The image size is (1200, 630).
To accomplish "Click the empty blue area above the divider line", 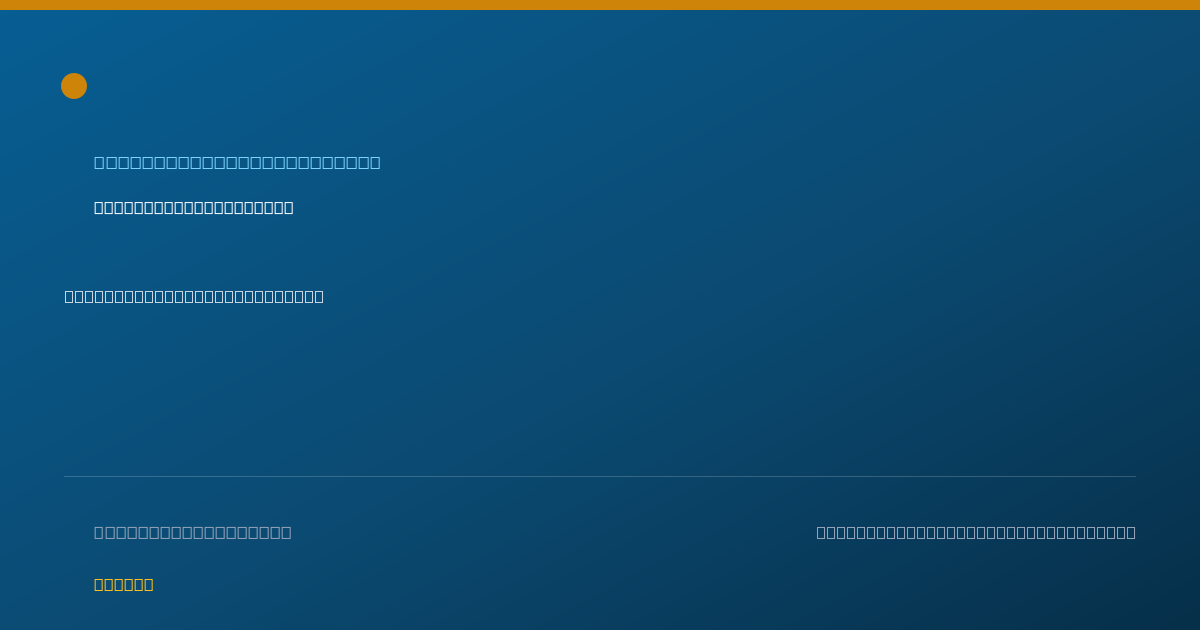I will (x=600, y=390).
